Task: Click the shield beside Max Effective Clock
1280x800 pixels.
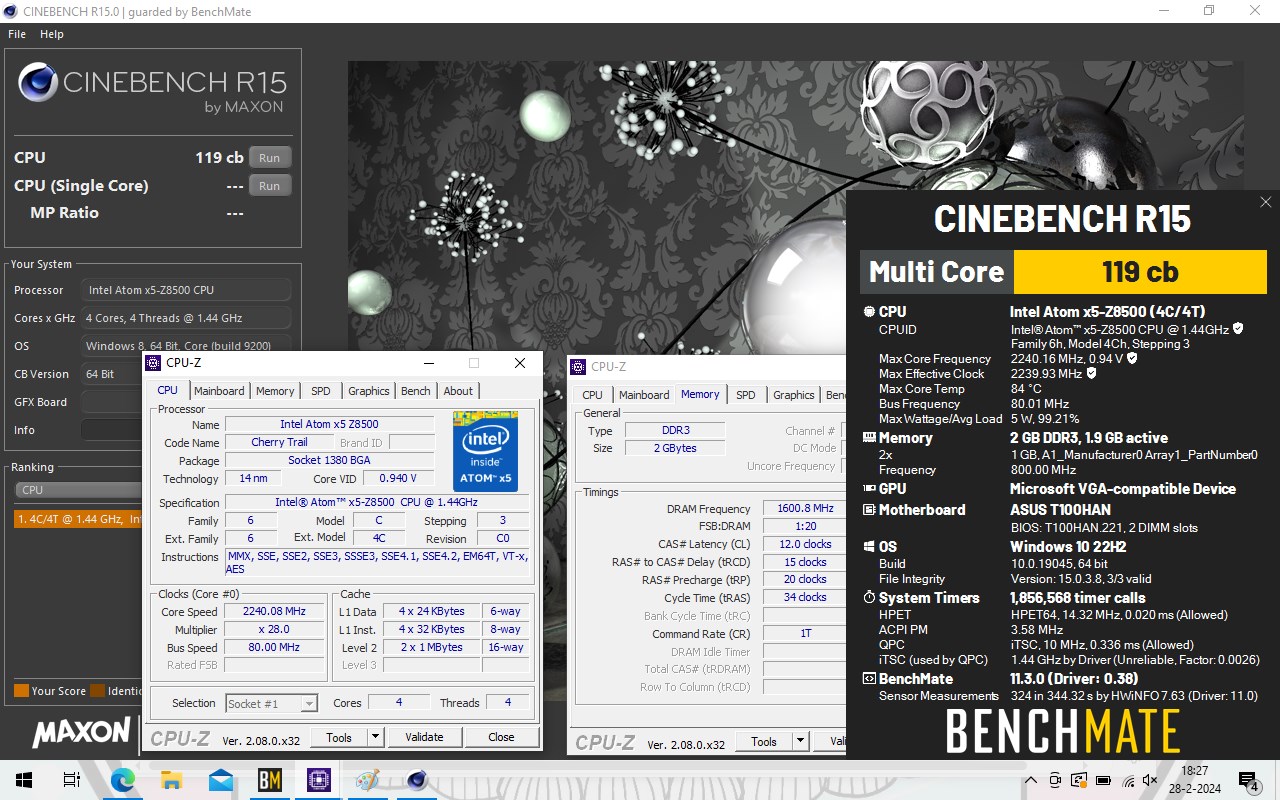Action: [x=1091, y=373]
